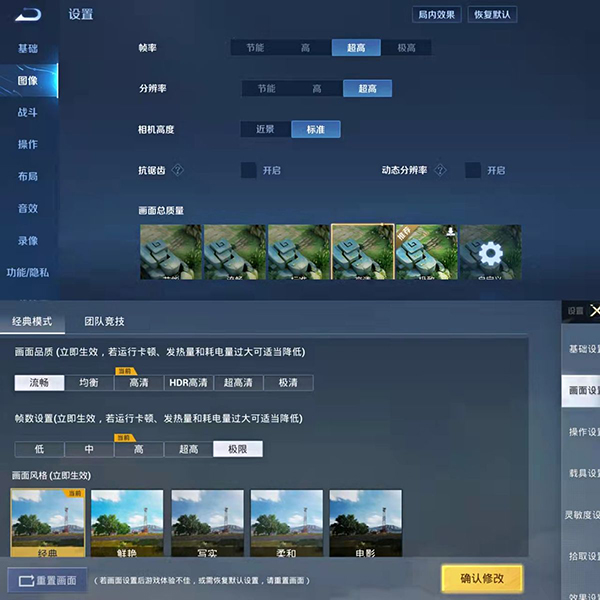The width and height of the screenshot is (600, 600).
Task: Switch to the 团队竞技 tab
Action: [x=104, y=321]
